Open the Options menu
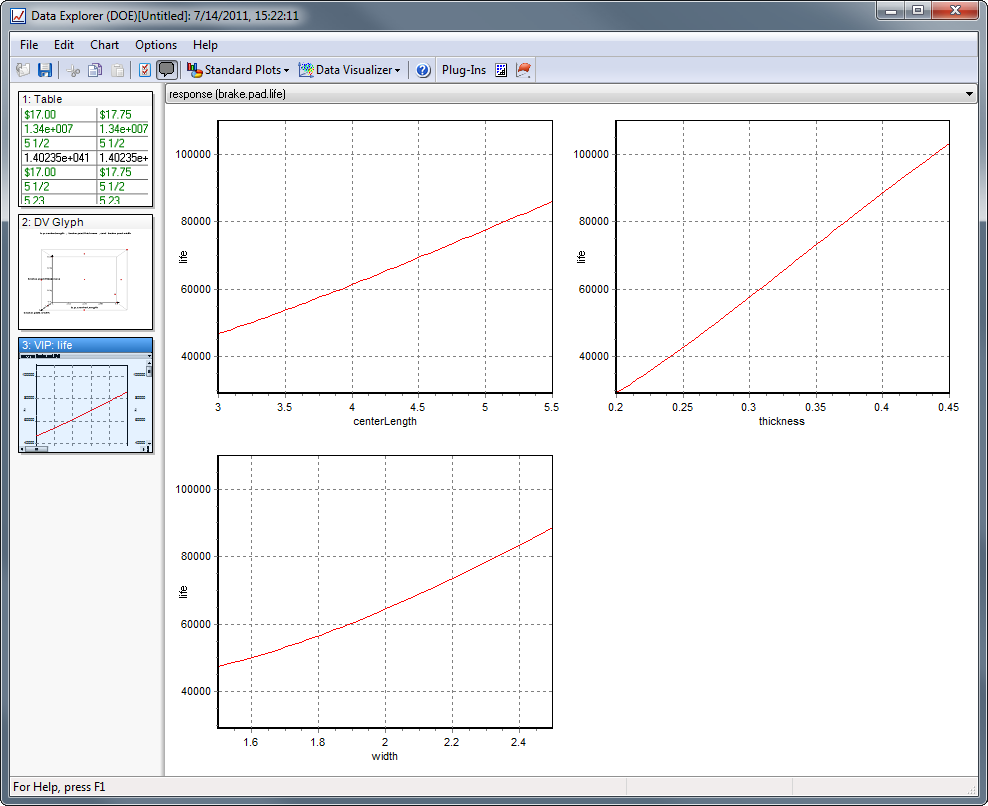Viewport: 988px width, 806px height. 156,45
